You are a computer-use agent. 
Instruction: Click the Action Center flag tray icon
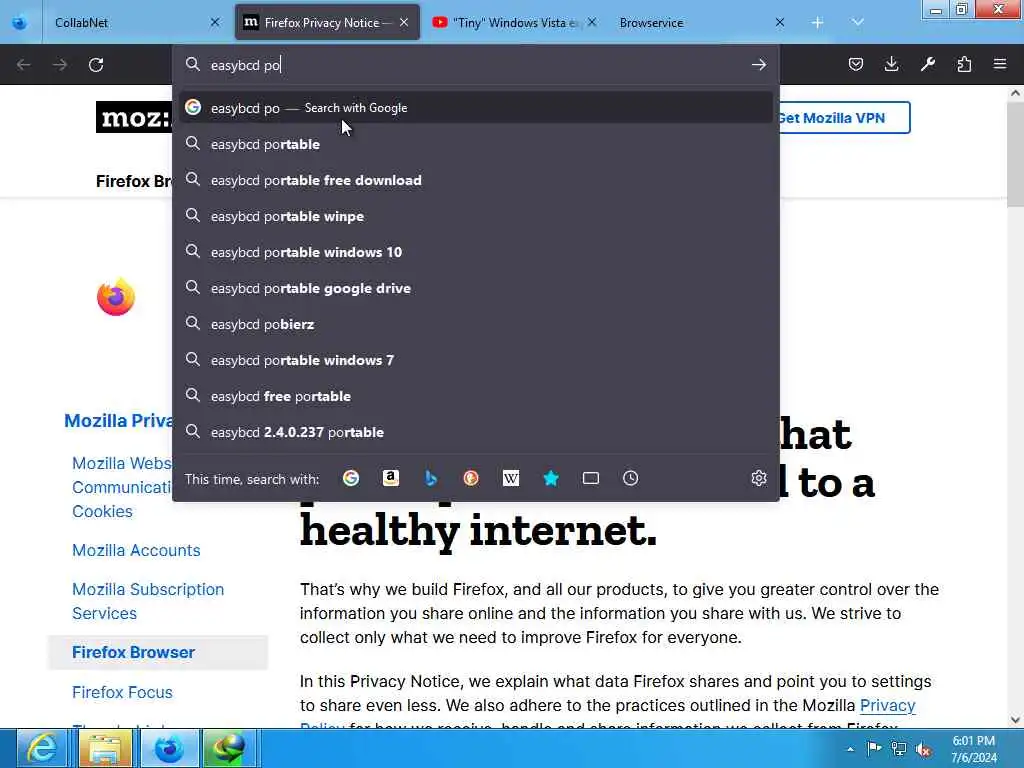click(874, 748)
